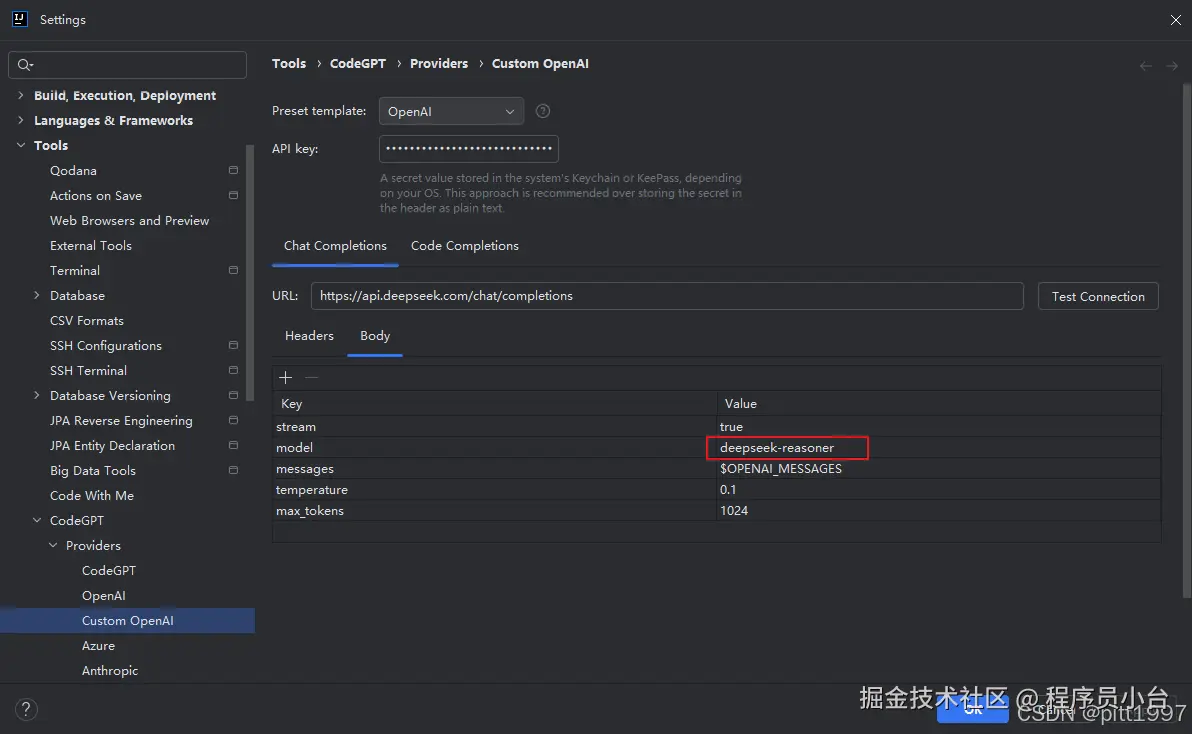This screenshot has width=1192, height=734.
Task: Click the minus icon to remove body row
Action: coord(311,378)
